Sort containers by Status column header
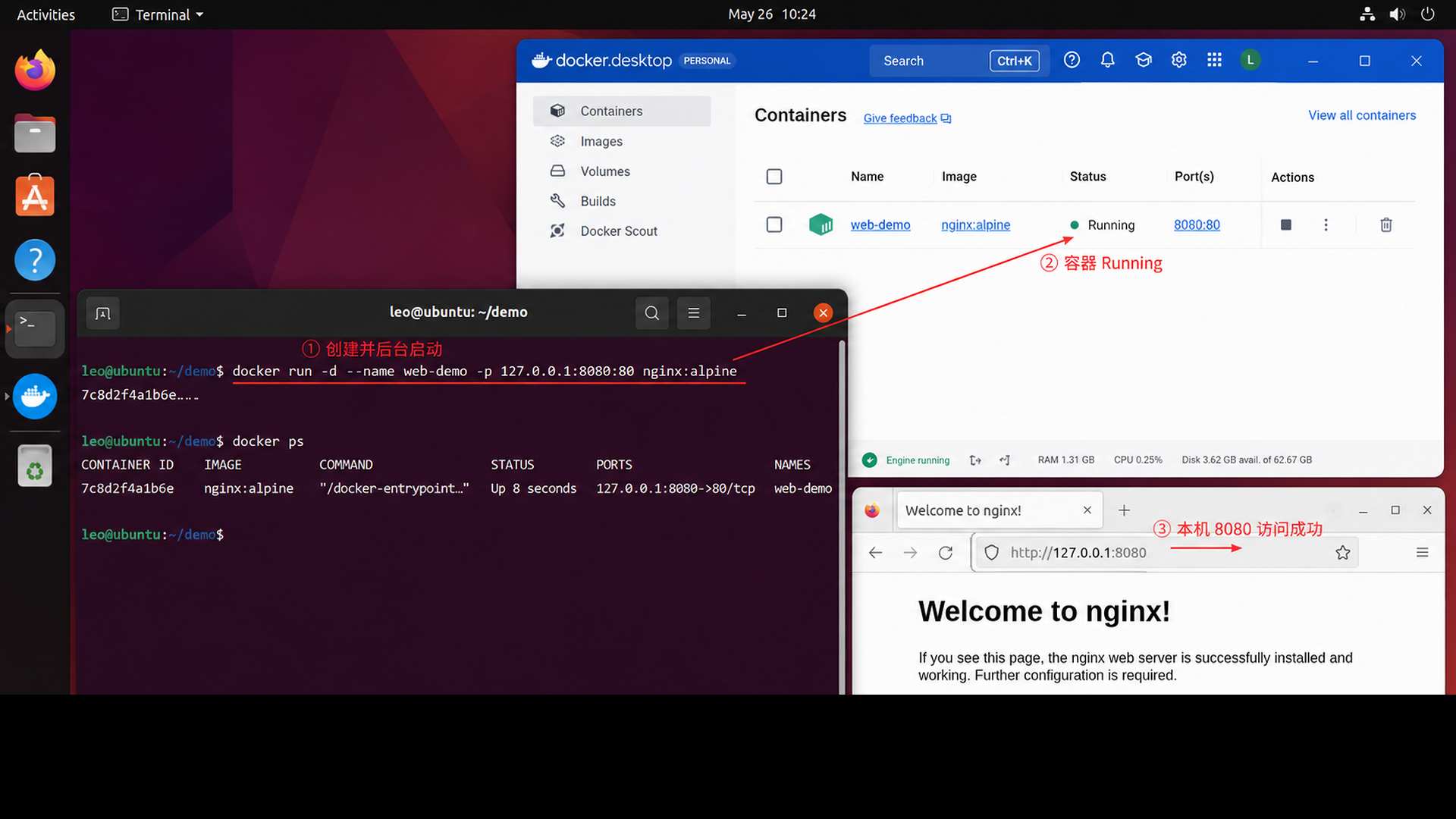This screenshot has height=819, width=1456. pos(1087,177)
